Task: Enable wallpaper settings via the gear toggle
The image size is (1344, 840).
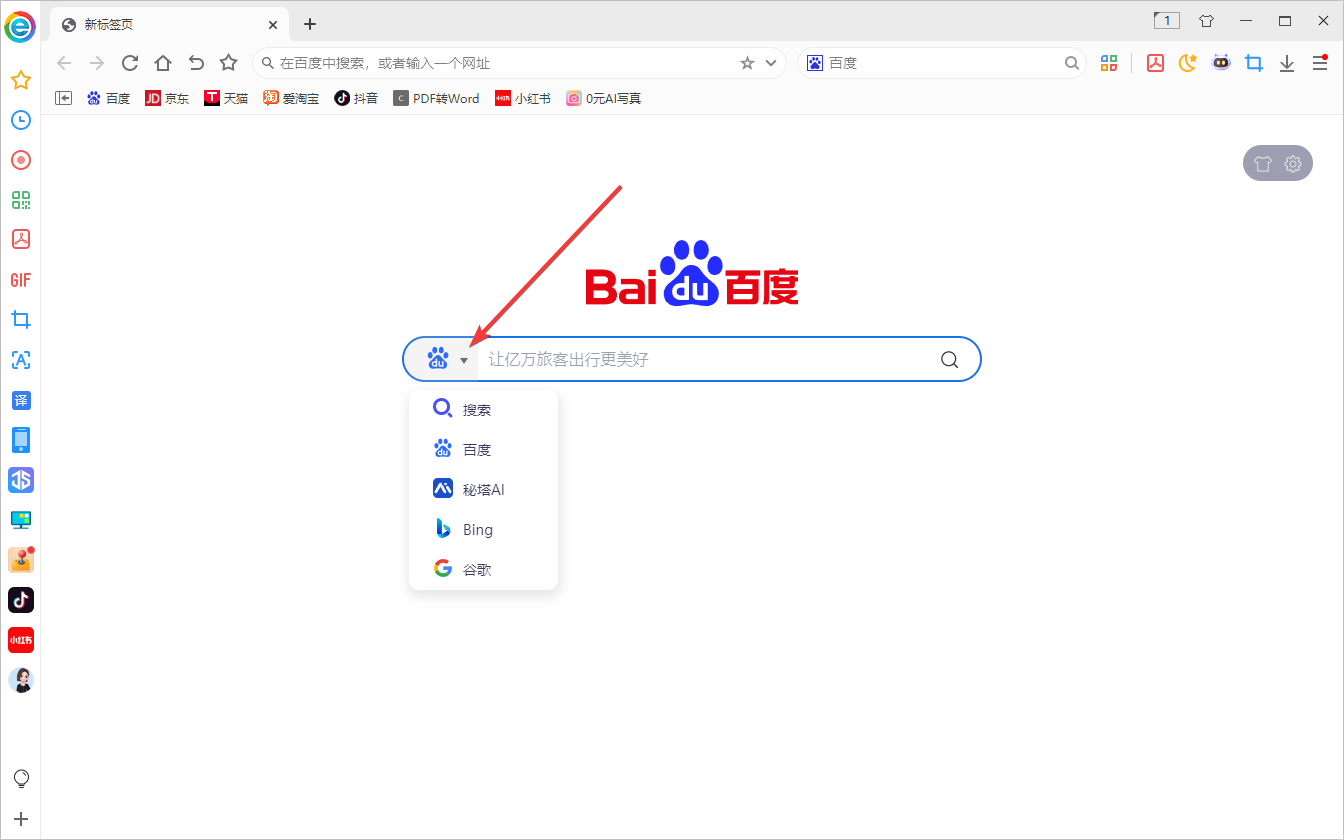Action: click(x=1292, y=163)
